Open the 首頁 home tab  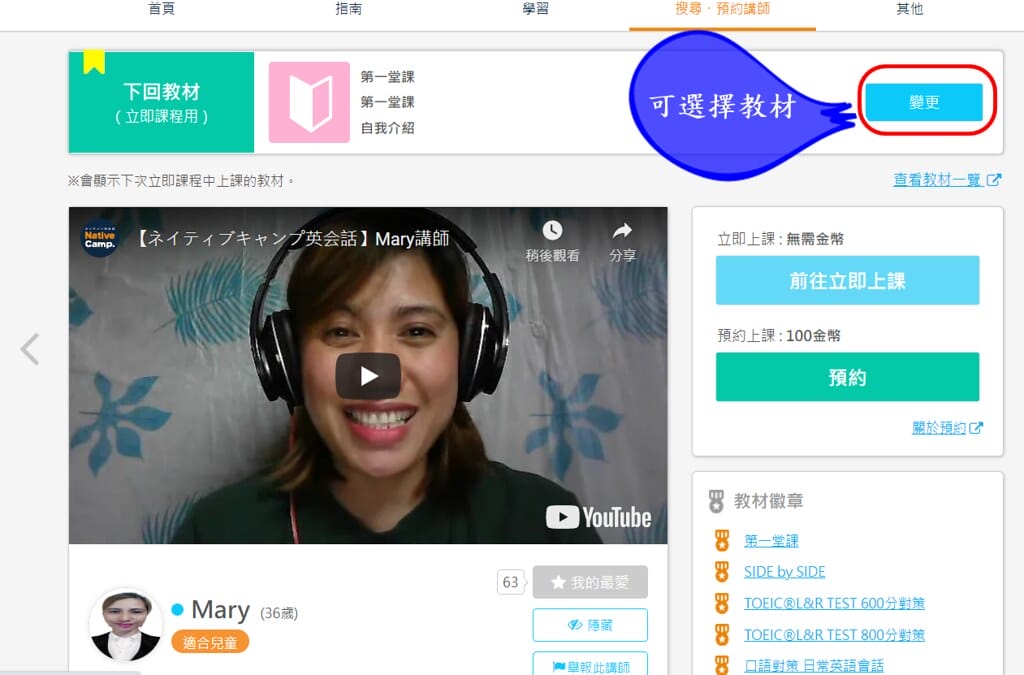click(x=161, y=8)
